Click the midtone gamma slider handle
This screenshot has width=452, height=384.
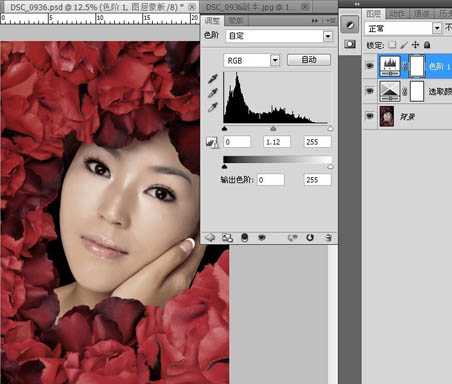(273, 128)
